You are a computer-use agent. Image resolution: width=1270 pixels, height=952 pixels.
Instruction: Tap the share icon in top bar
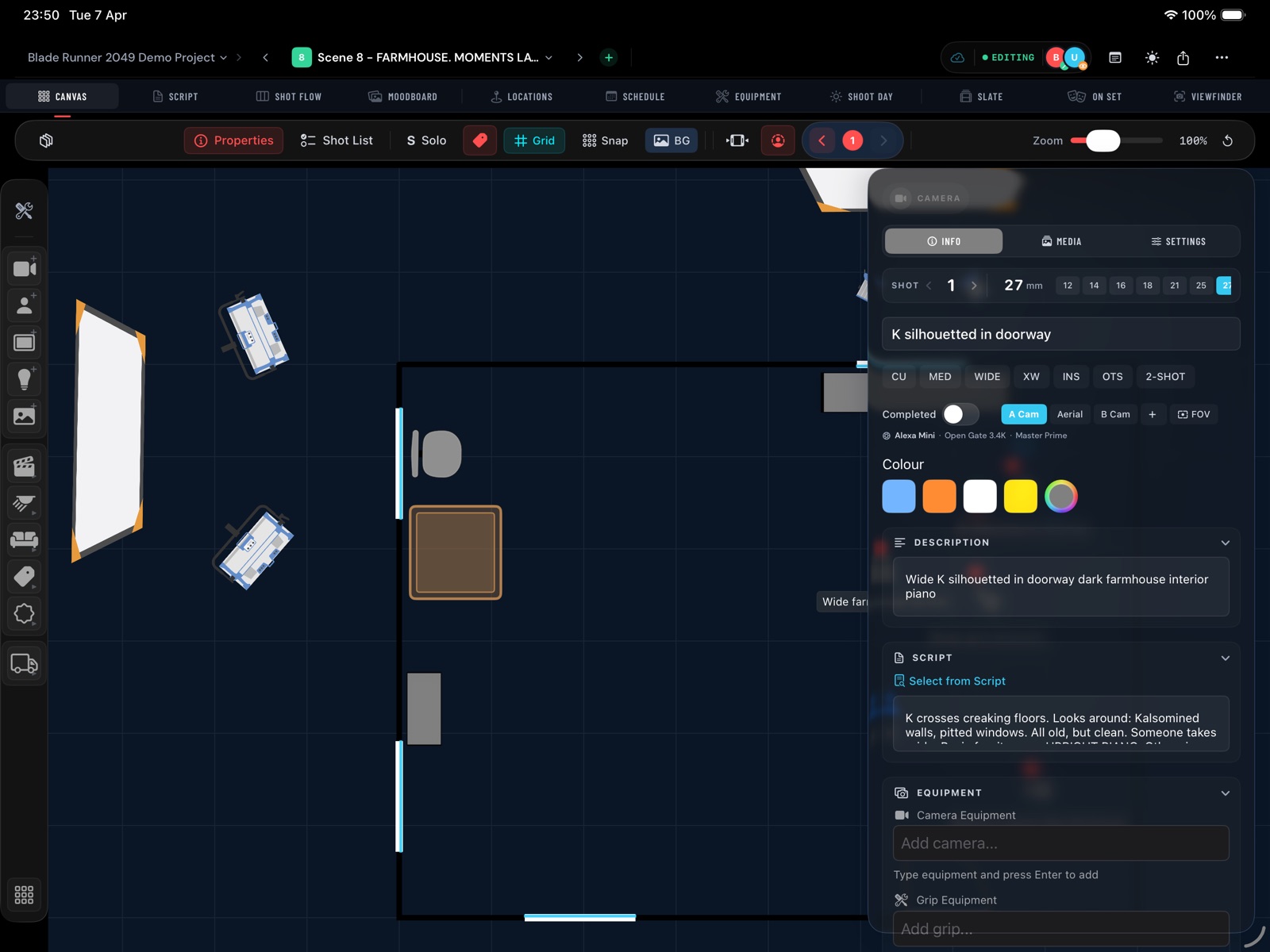(x=1183, y=58)
